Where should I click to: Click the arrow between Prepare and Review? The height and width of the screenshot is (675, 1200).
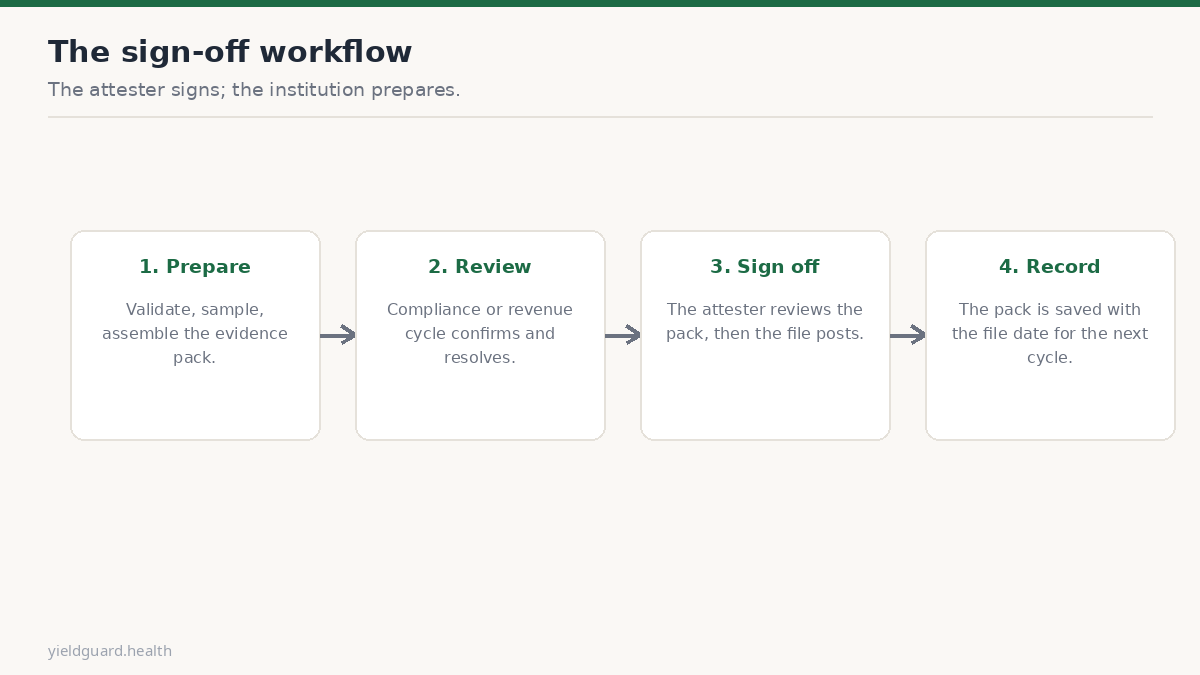tap(338, 335)
